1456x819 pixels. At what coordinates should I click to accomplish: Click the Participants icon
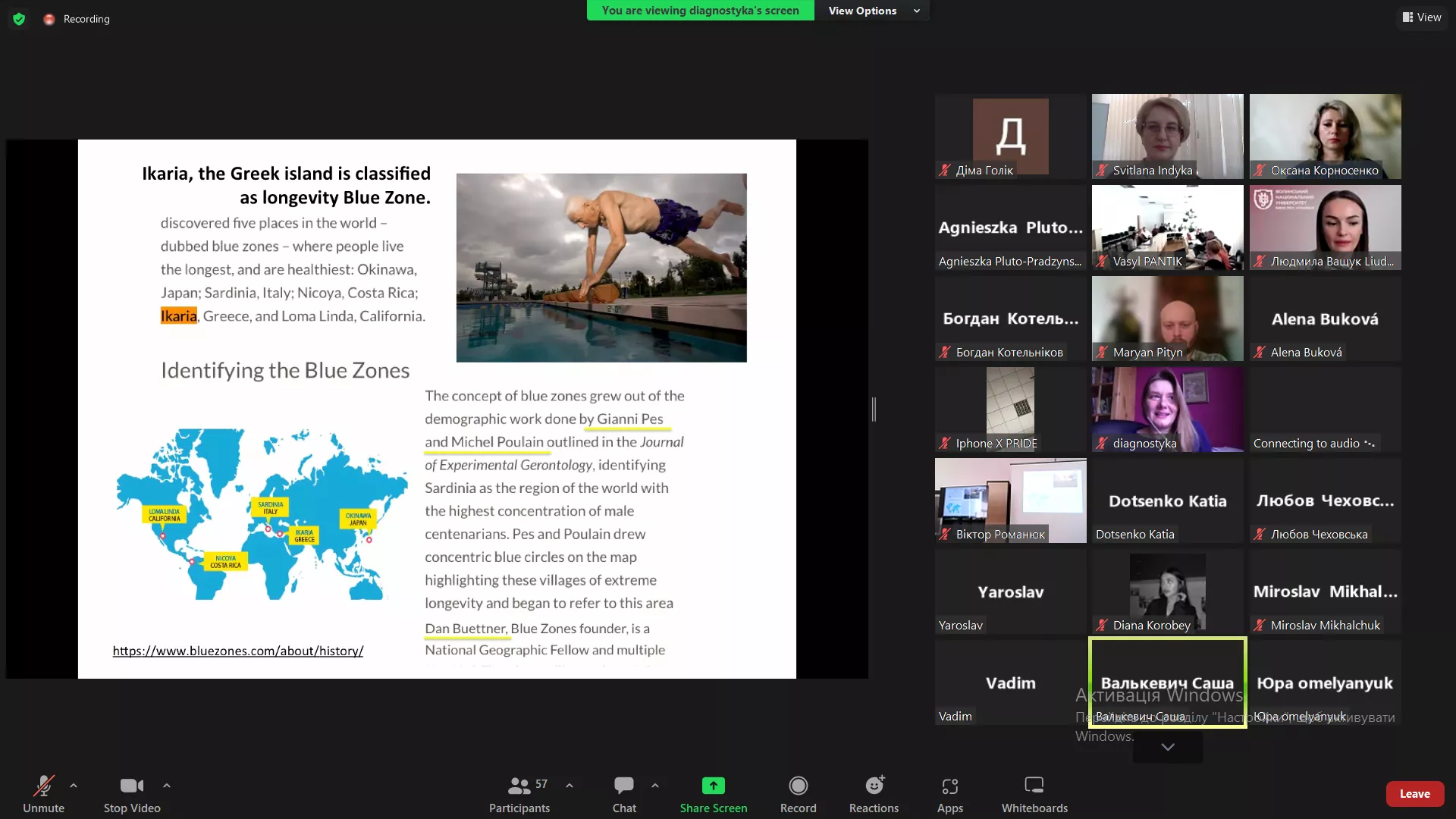pos(519,786)
